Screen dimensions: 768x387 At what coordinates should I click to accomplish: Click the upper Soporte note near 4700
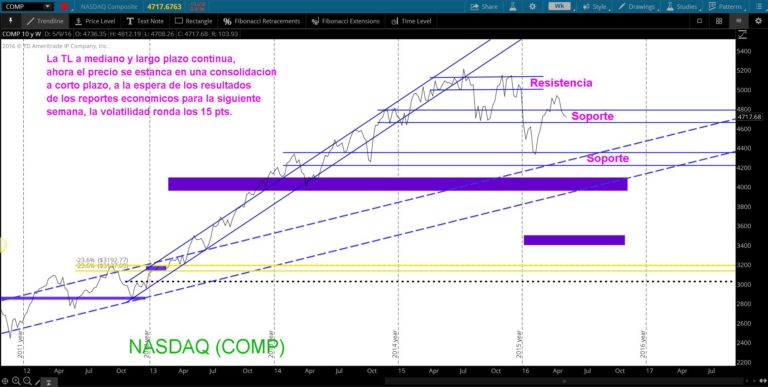[592, 117]
